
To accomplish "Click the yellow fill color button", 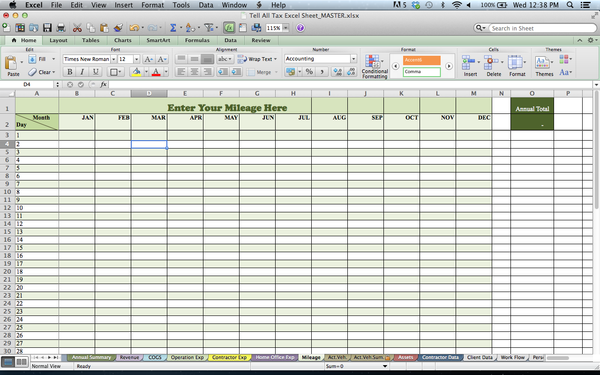I will click(136, 72).
